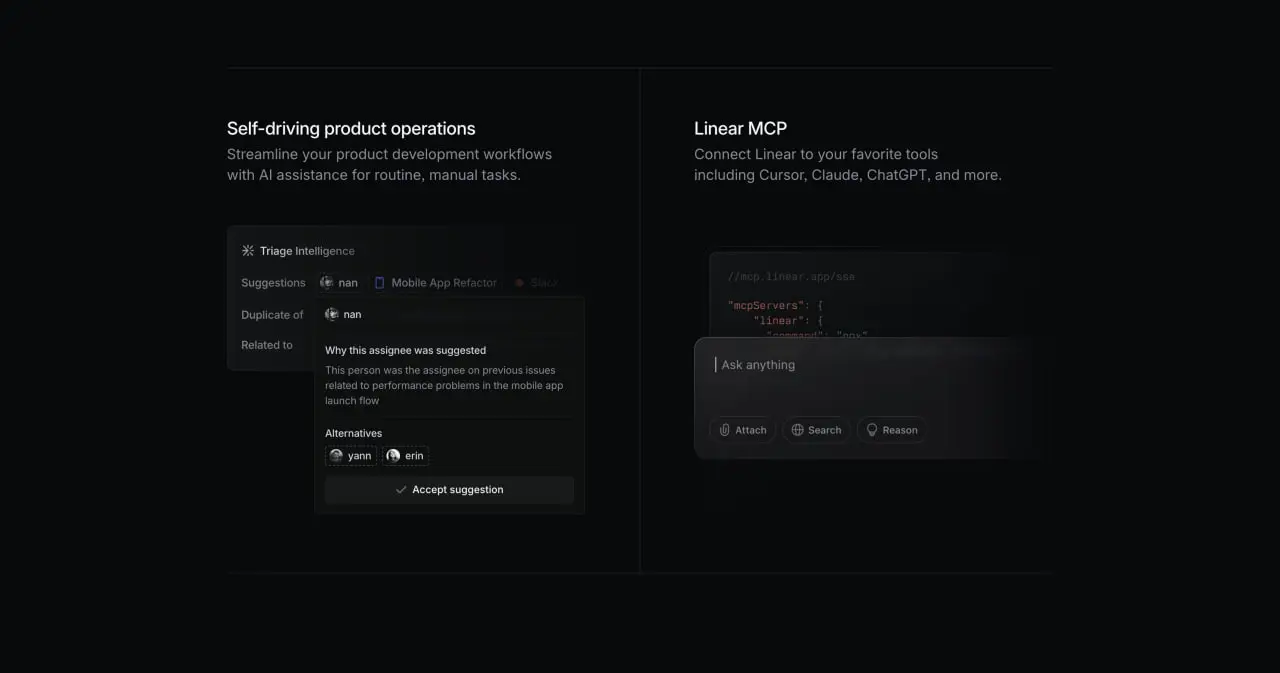1280x673 pixels.
Task: Click the Why this assignee was suggested heading
Action: click(x=405, y=350)
